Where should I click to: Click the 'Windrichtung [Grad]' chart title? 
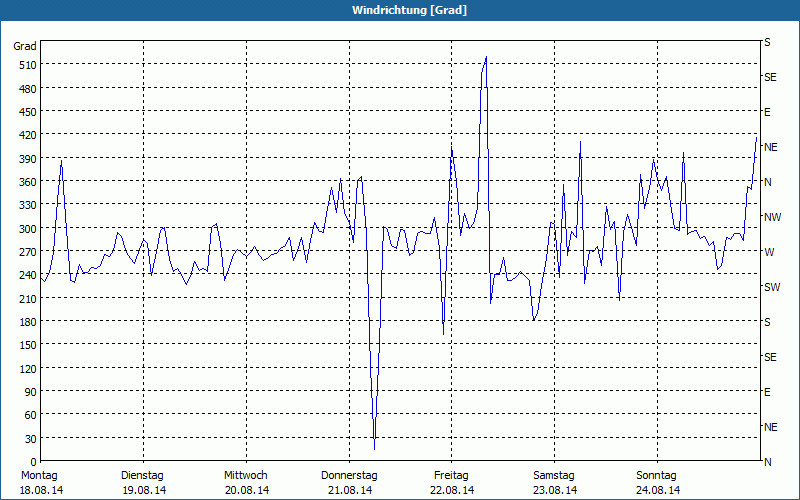coord(409,10)
